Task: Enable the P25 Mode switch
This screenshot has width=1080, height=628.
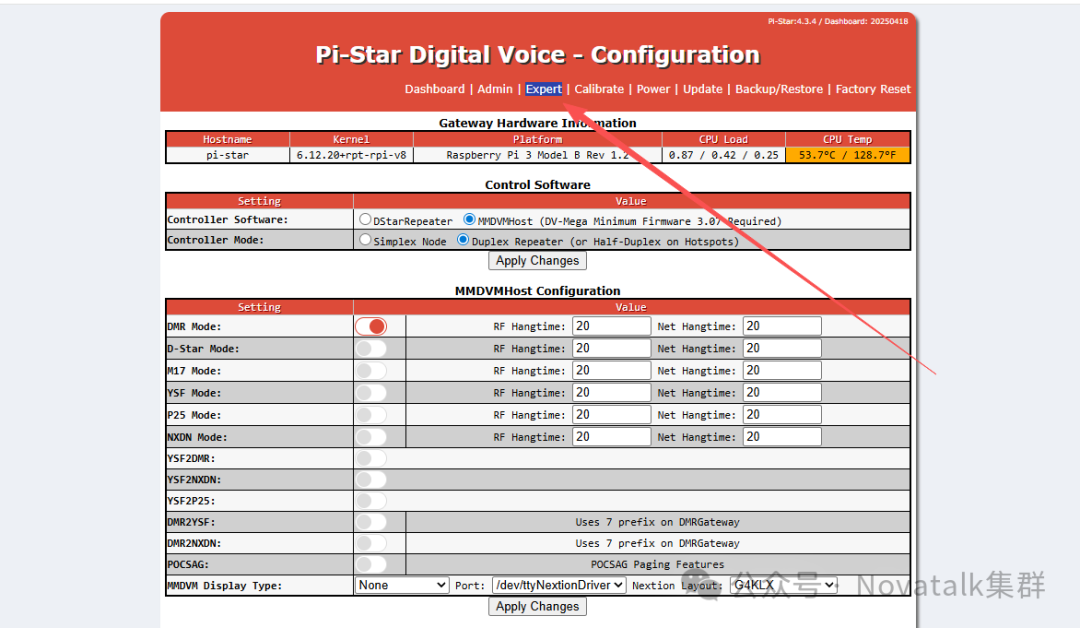Action: point(371,415)
